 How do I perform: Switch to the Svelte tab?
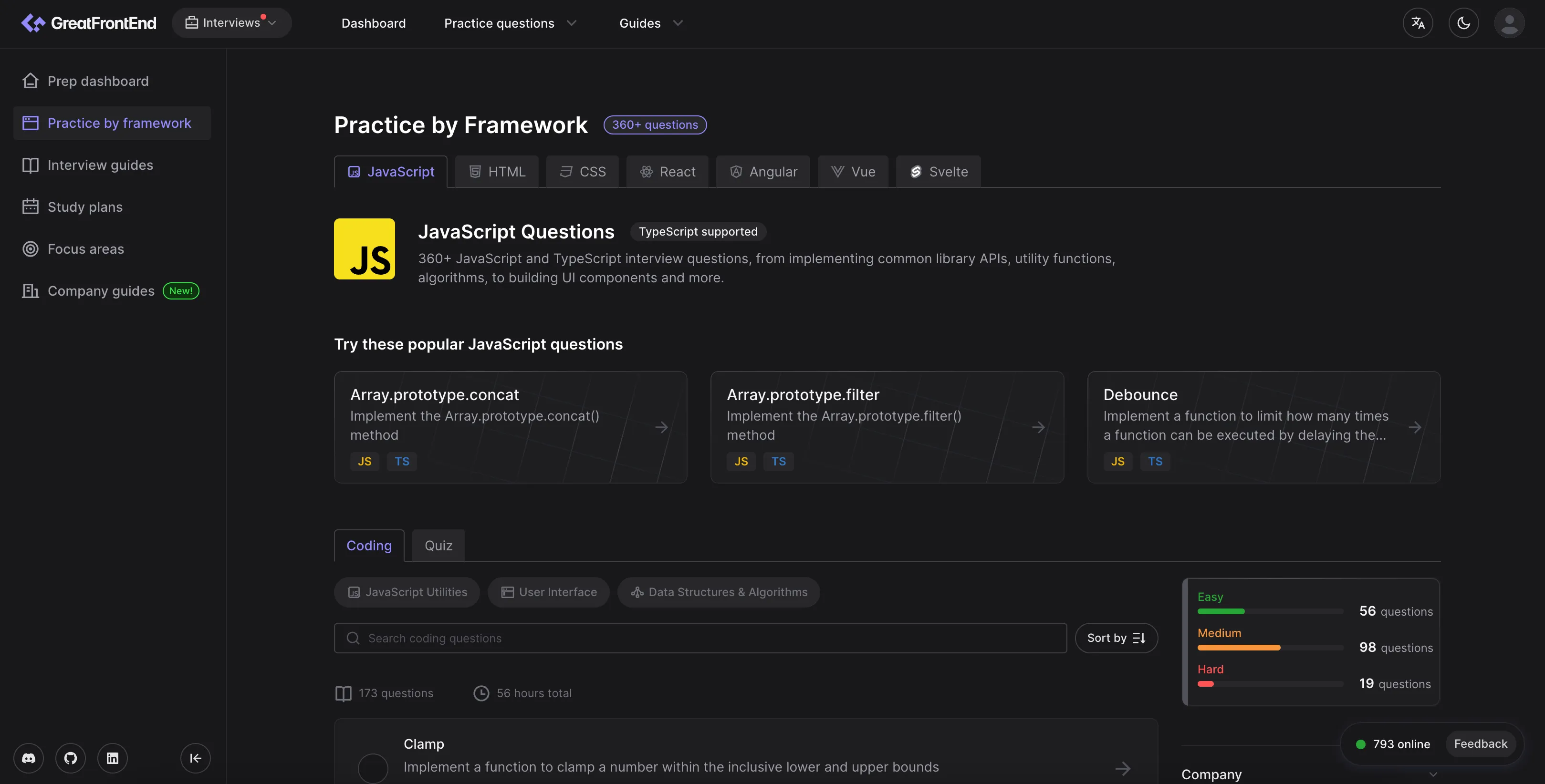[x=939, y=171]
